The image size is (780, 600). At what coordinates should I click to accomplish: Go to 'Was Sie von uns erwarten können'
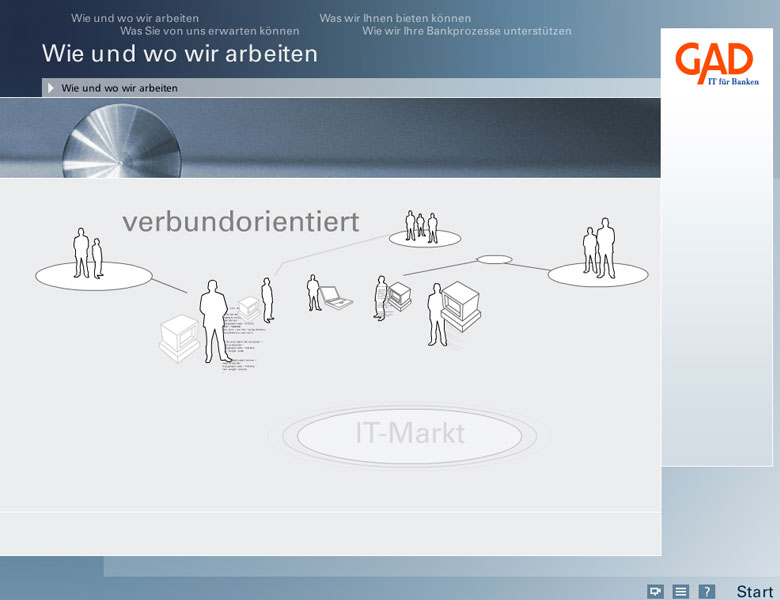coord(209,31)
